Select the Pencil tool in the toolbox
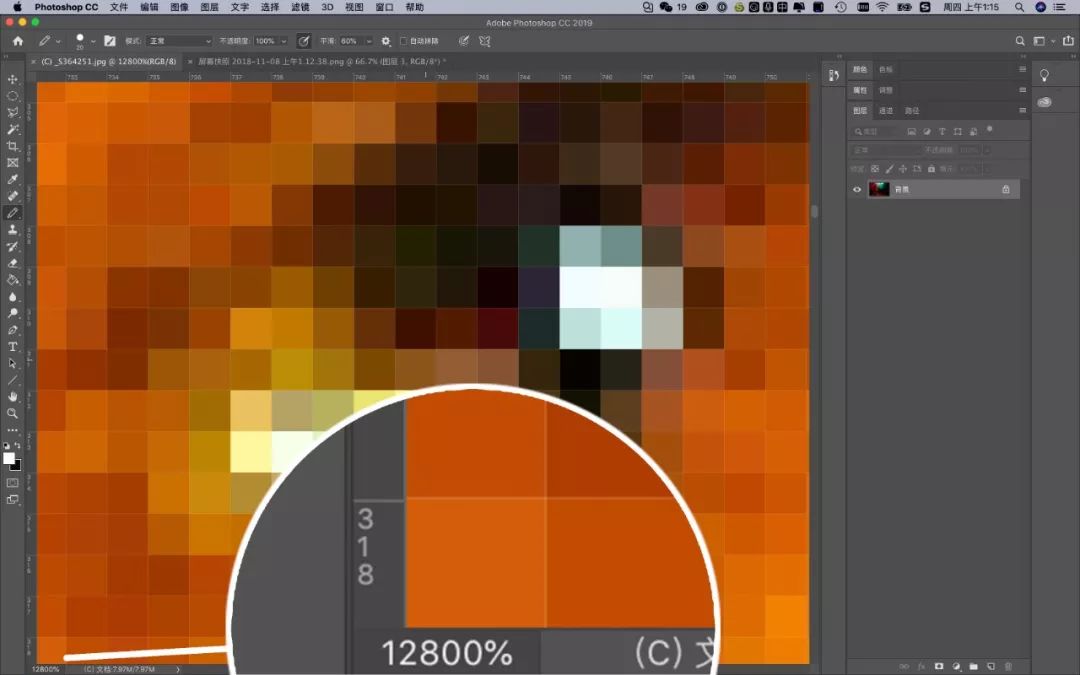1080x675 pixels. click(x=12, y=213)
